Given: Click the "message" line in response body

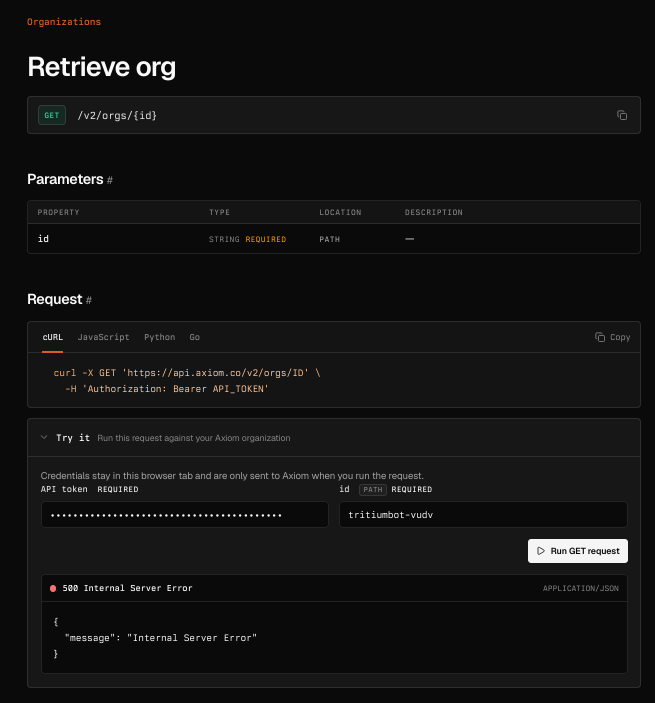Looking at the screenshot, I should [161, 638].
